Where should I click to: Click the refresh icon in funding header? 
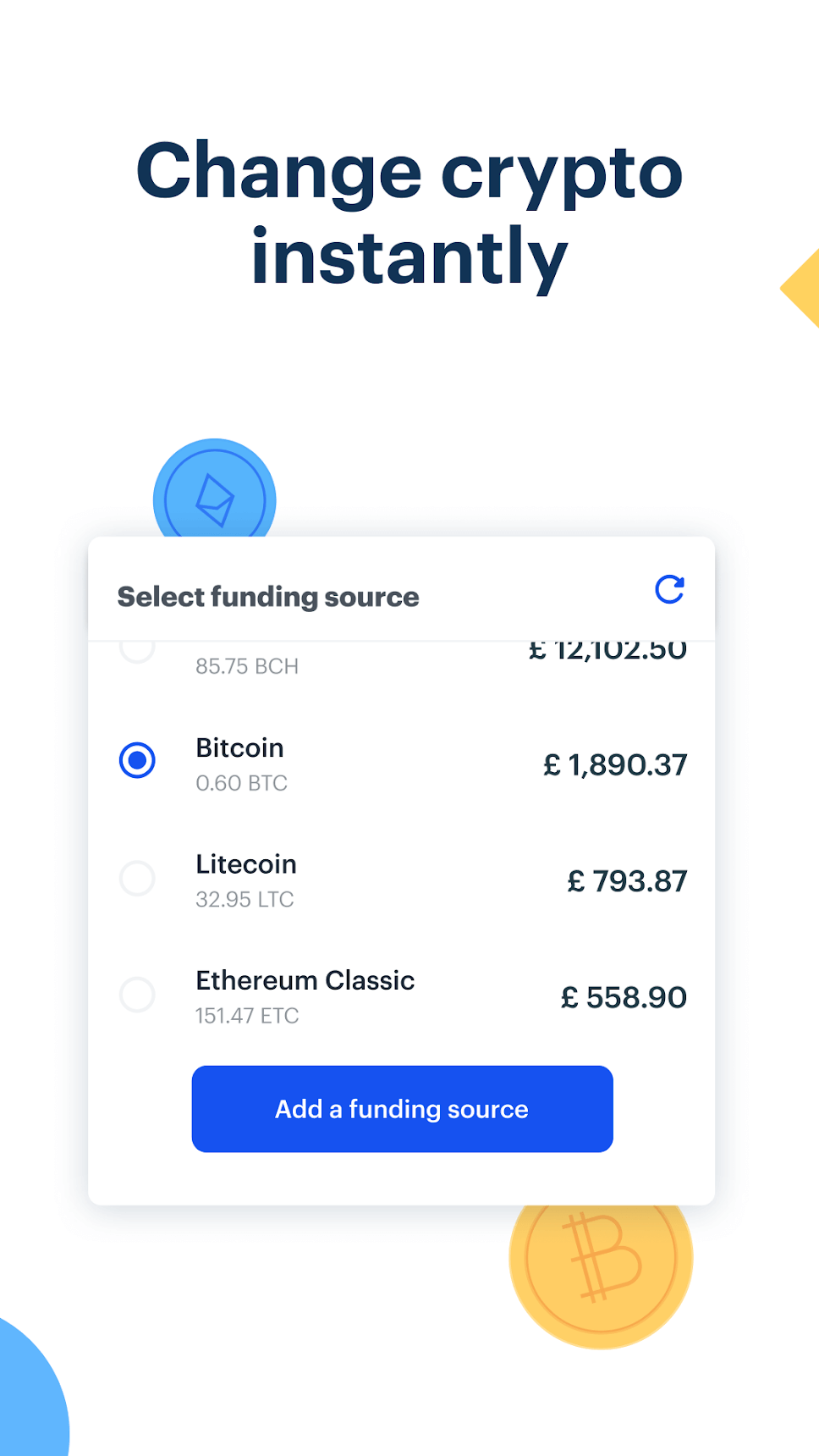[669, 589]
